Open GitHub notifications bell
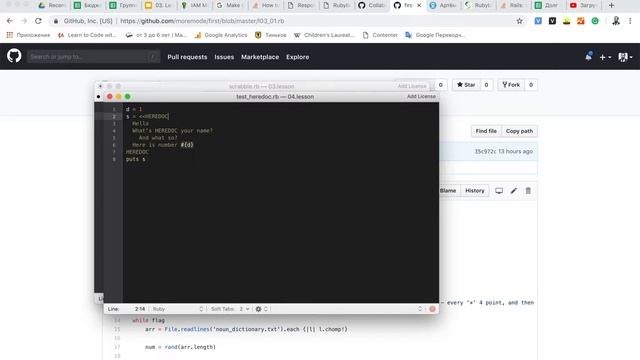Image resolution: width=640 pixels, height=360 pixels. click(x=588, y=57)
